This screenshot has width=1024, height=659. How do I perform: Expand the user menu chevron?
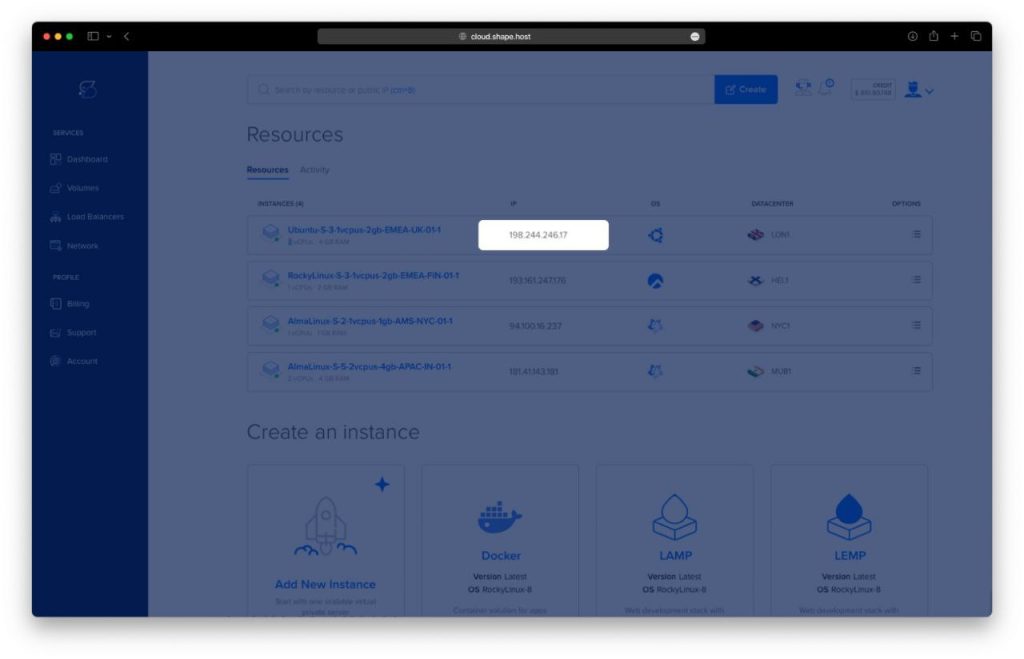pyautogui.click(x=929, y=91)
